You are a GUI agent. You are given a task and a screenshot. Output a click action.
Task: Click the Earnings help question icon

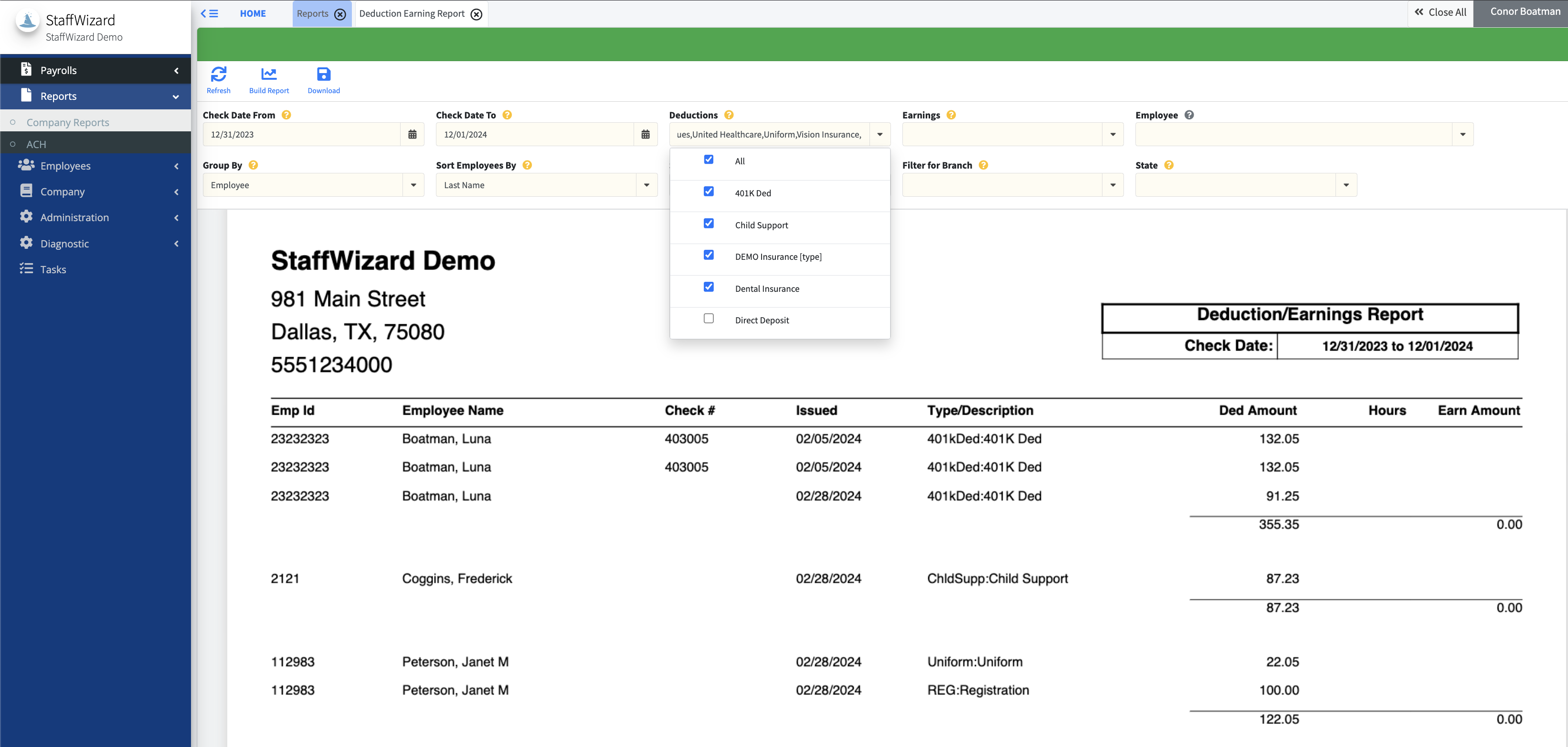coord(951,115)
